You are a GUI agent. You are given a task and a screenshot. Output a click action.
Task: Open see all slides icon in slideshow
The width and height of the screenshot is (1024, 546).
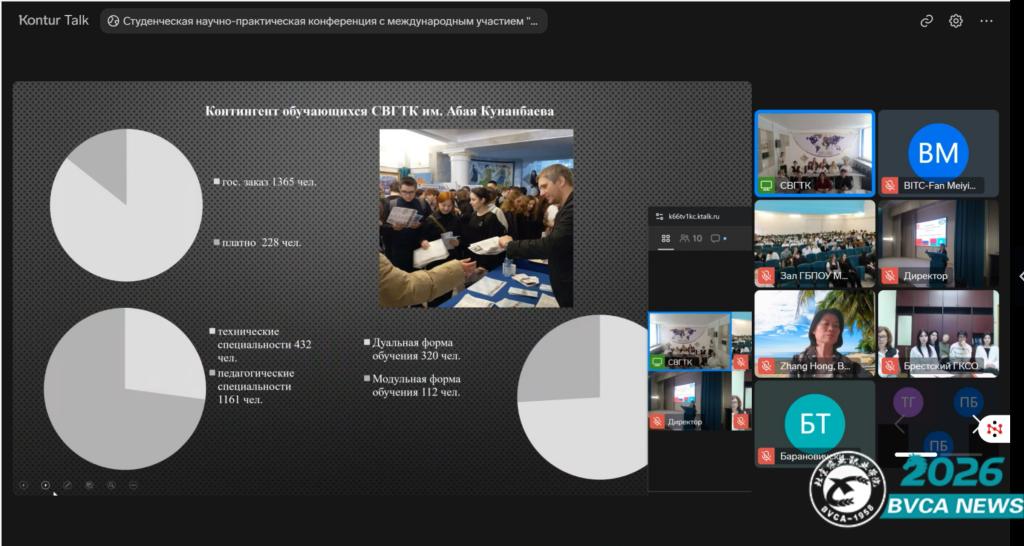(89, 485)
